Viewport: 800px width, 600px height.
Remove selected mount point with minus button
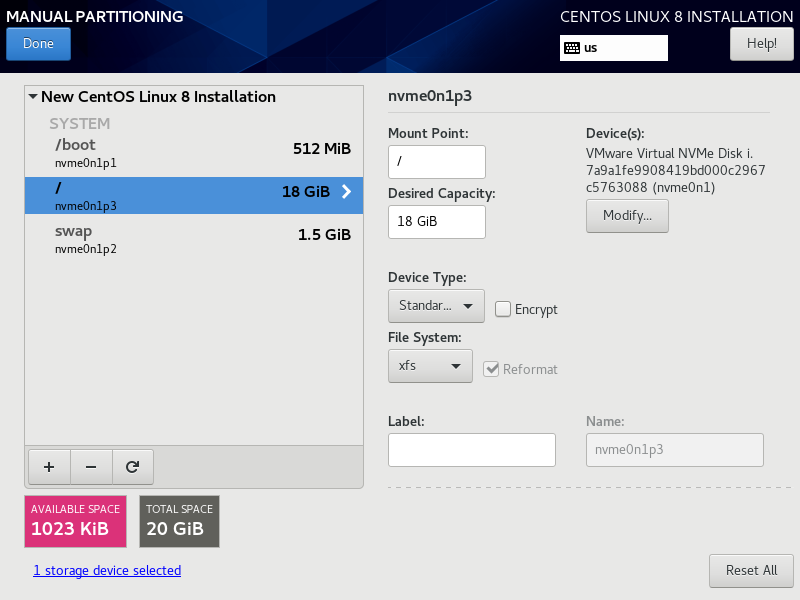[x=91, y=467]
